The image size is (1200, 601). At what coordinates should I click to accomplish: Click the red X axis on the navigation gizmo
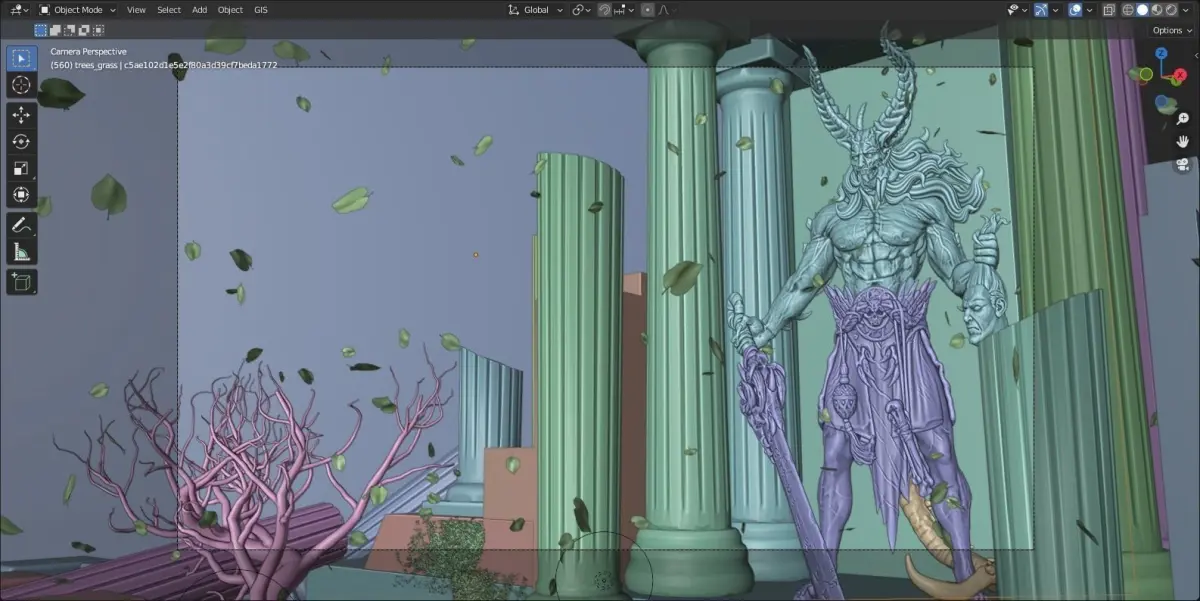click(x=1180, y=75)
